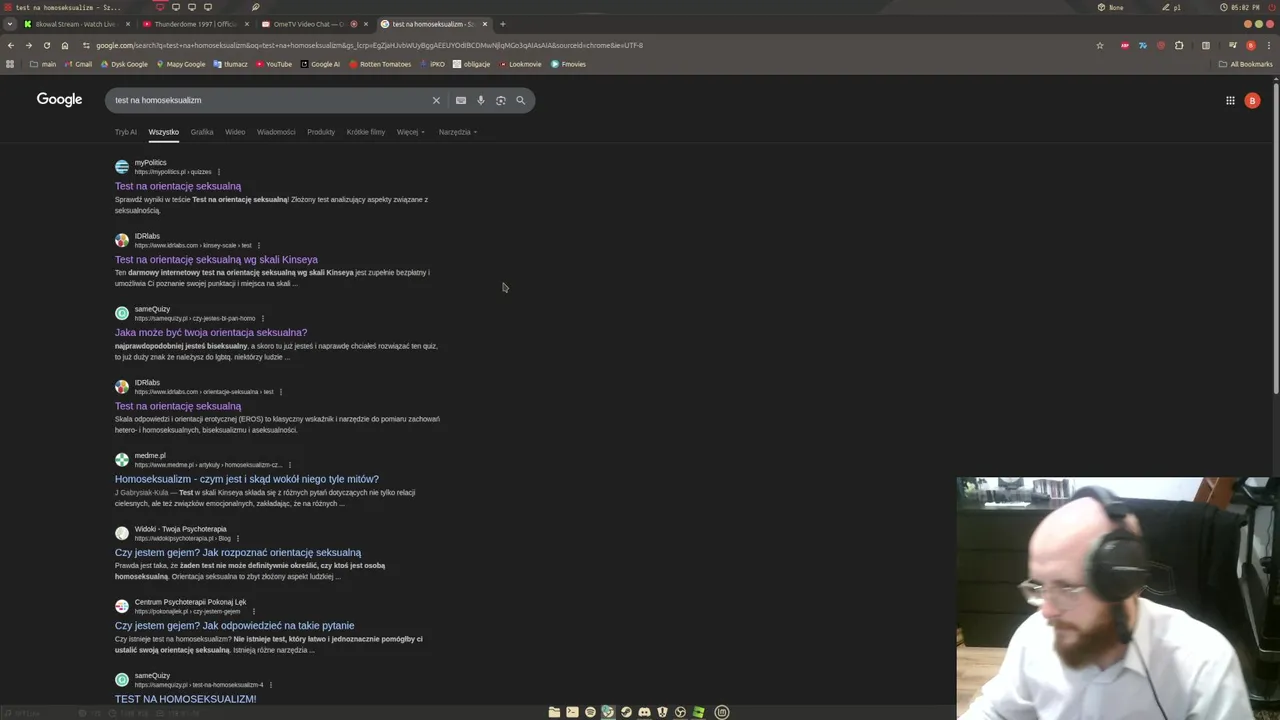Open the Test na orientację seksualną myPolitics link
The height and width of the screenshot is (720, 1280).
tap(178, 186)
